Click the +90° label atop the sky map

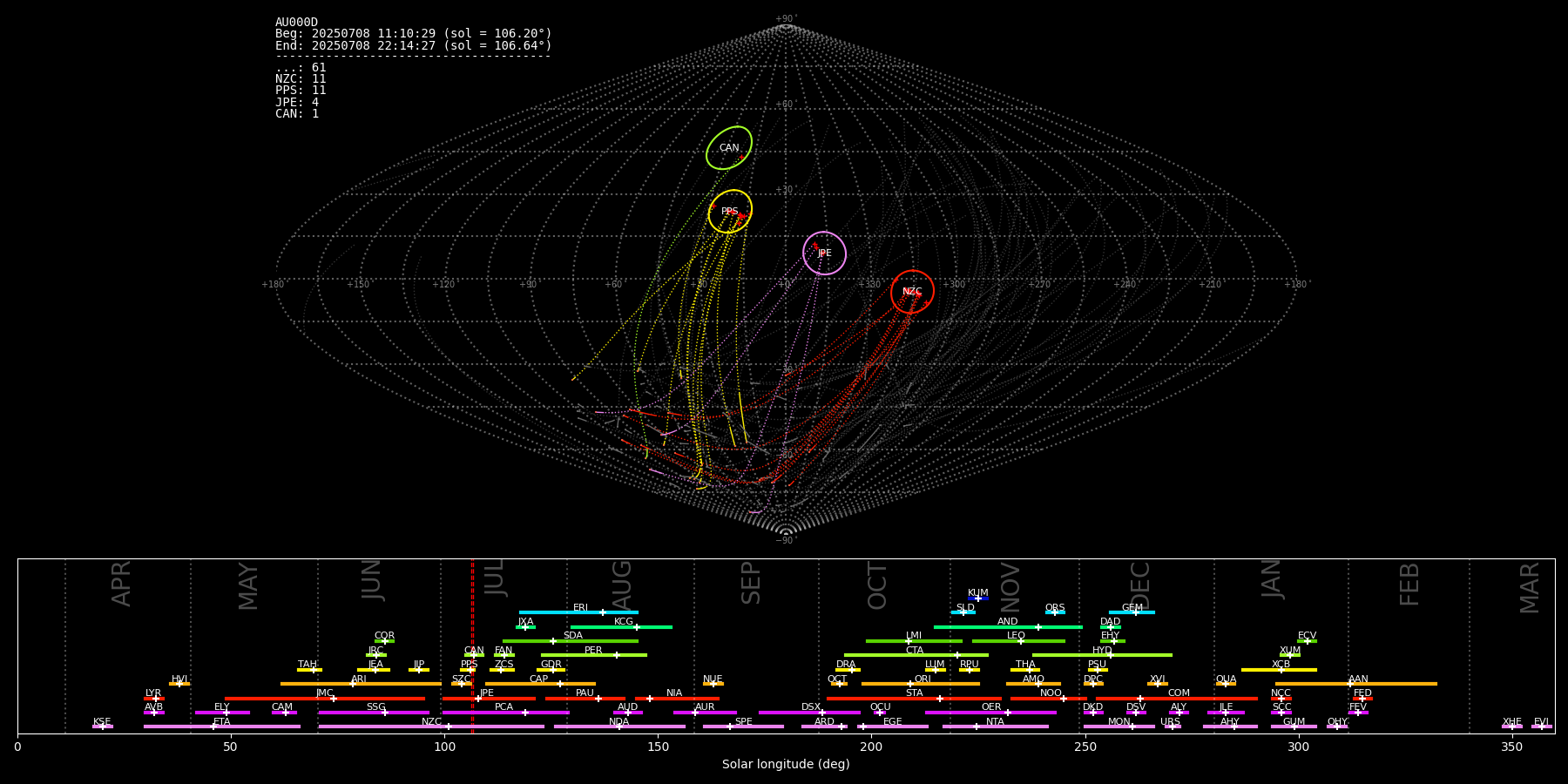point(785,19)
